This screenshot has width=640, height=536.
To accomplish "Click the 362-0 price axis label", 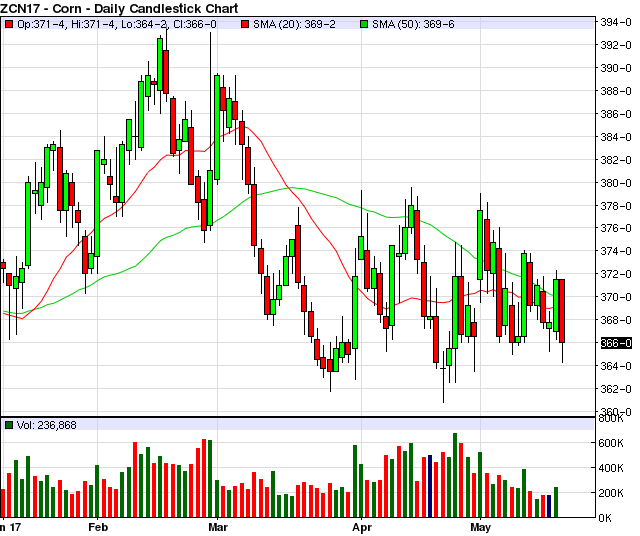I will click(x=616, y=389).
